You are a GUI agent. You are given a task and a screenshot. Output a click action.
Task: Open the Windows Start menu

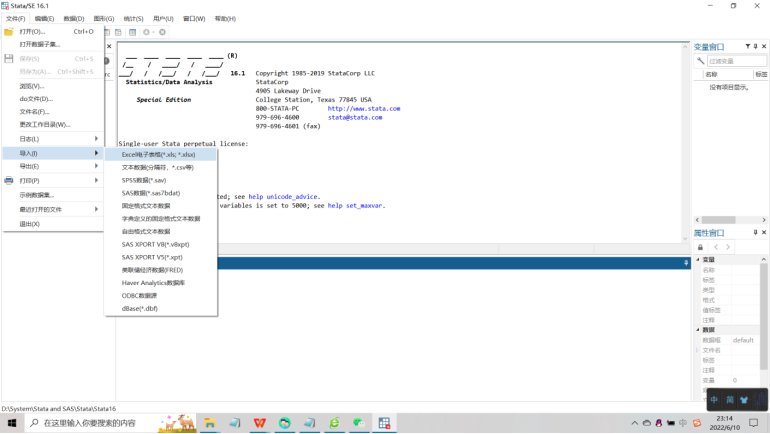[x=12, y=423]
